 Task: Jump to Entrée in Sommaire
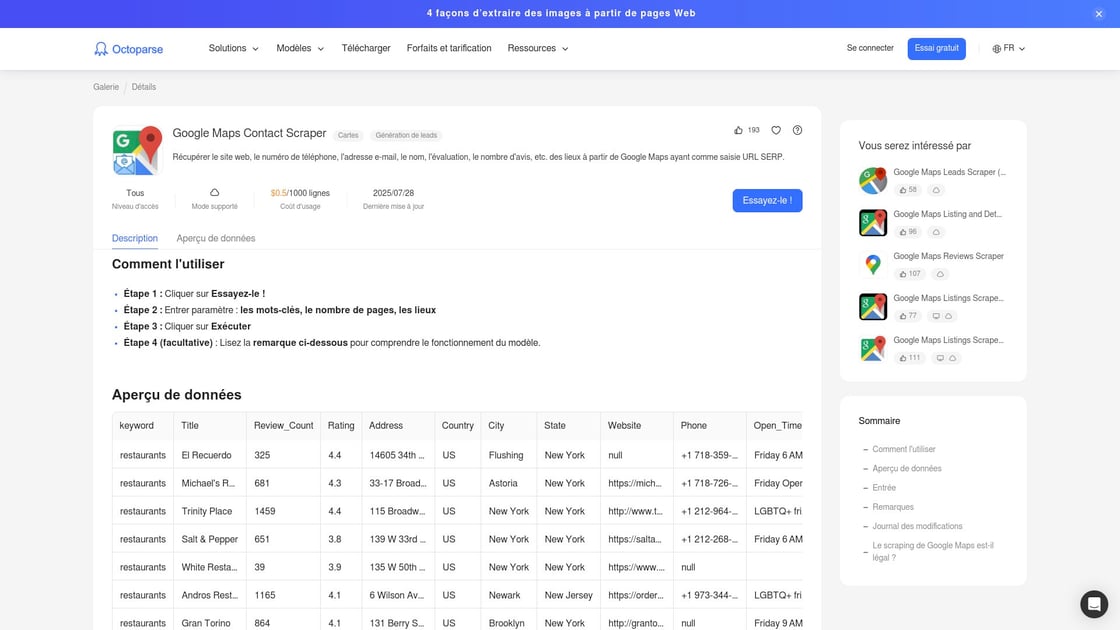tap(884, 488)
